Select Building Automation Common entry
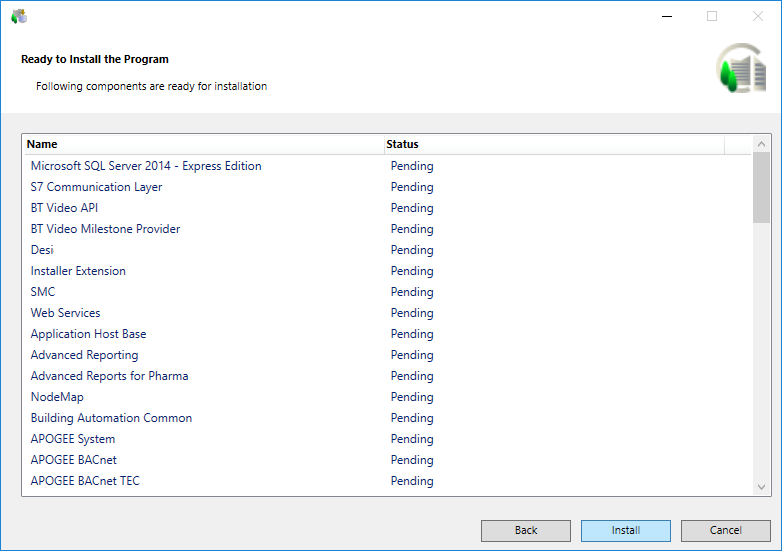Image resolution: width=782 pixels, height=551 pixels. coord(111,418)
